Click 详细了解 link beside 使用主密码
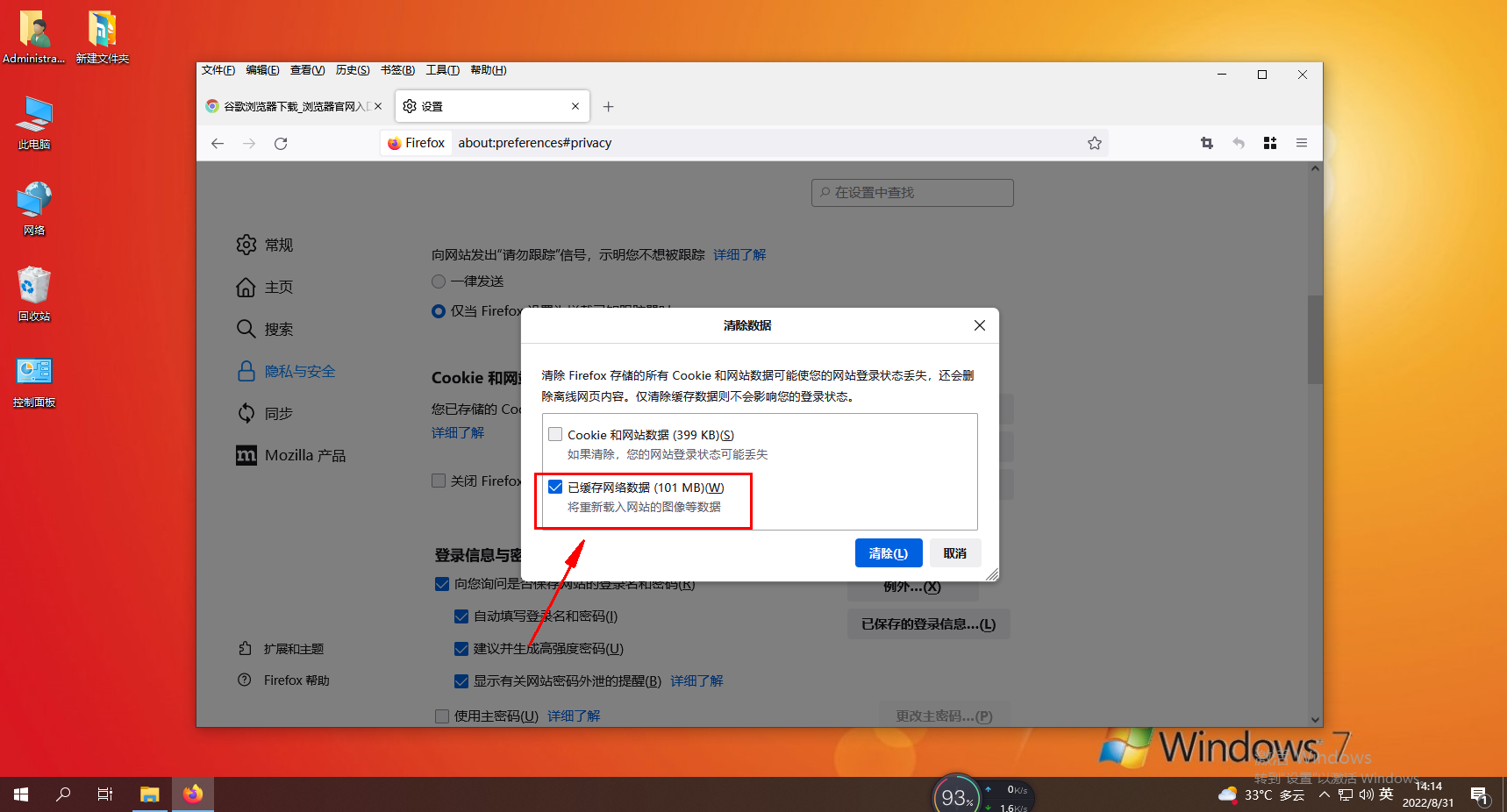This screenshot has width=1507, height=812. pos(575,716)
